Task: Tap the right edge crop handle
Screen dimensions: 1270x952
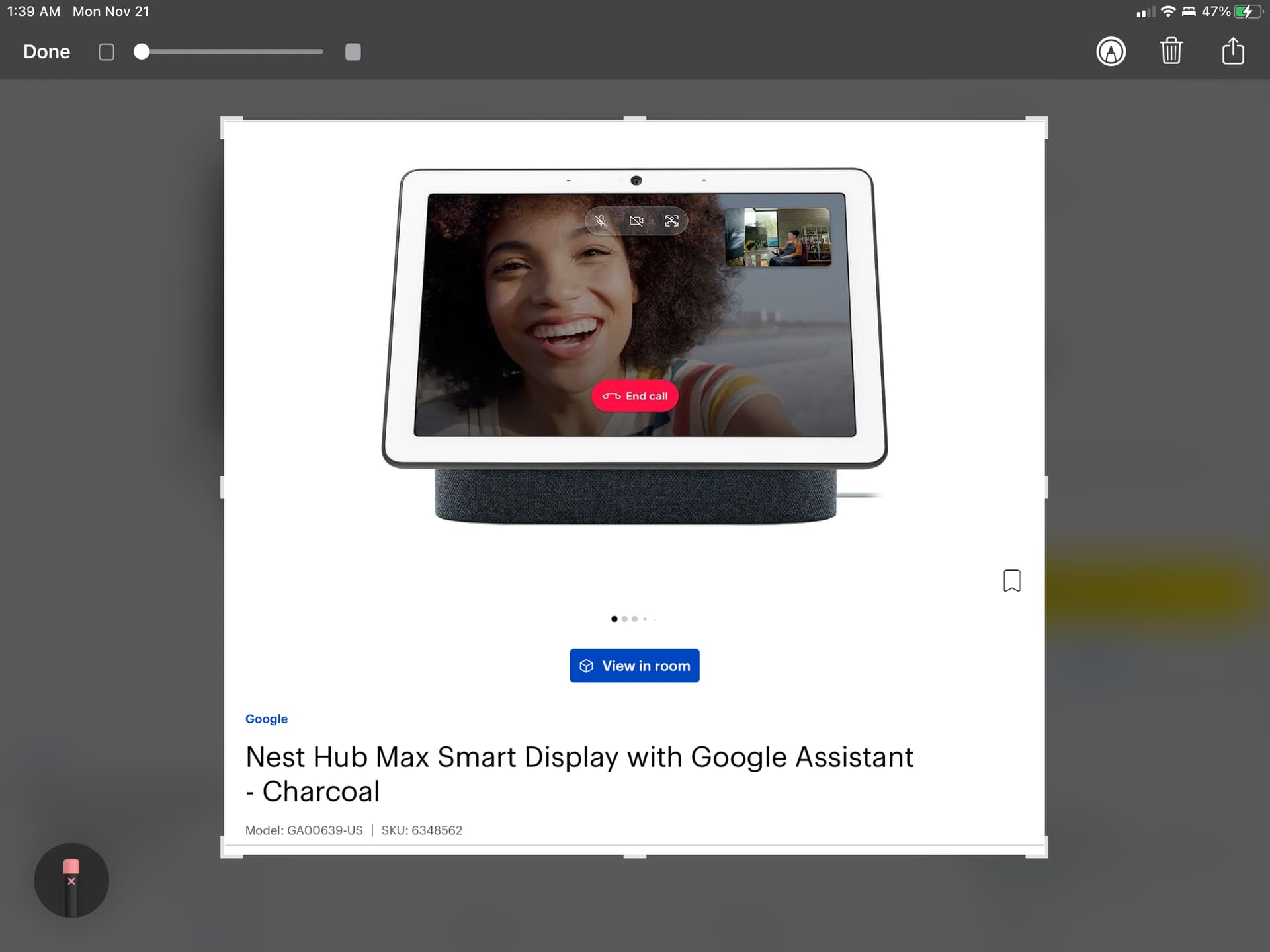Action: 1045,487
